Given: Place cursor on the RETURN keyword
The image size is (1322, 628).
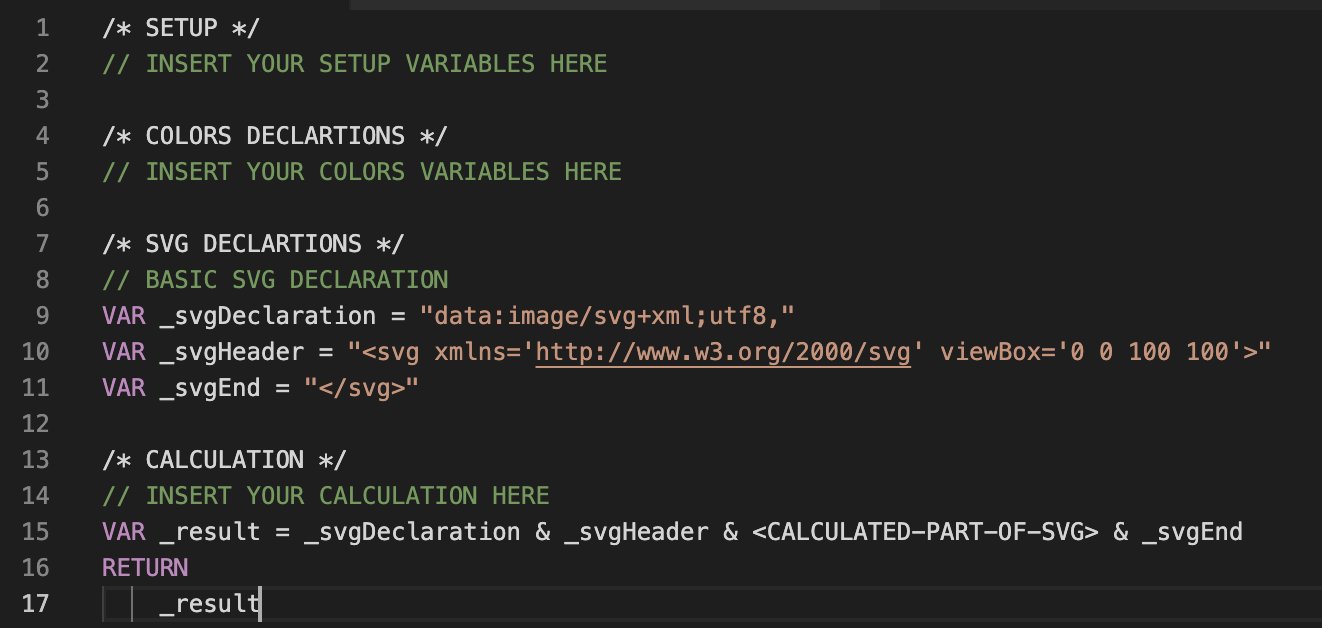Looking at the screenshot, I should point(144,568).
